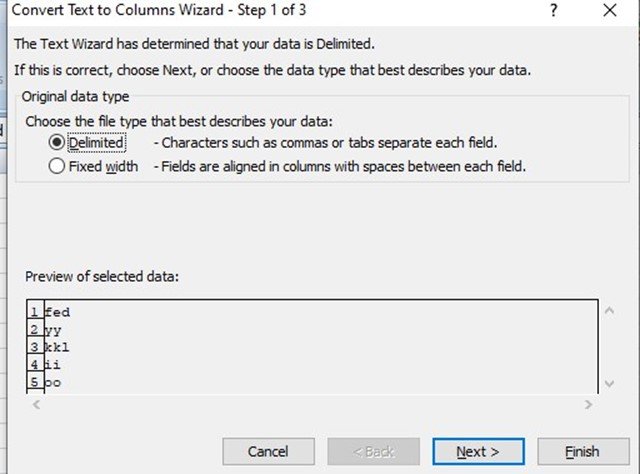Image resolution: width=640 pixels, height=474 pixels.
Task: Select preview row 1 containing 'fed'
Action: [312, 312]
